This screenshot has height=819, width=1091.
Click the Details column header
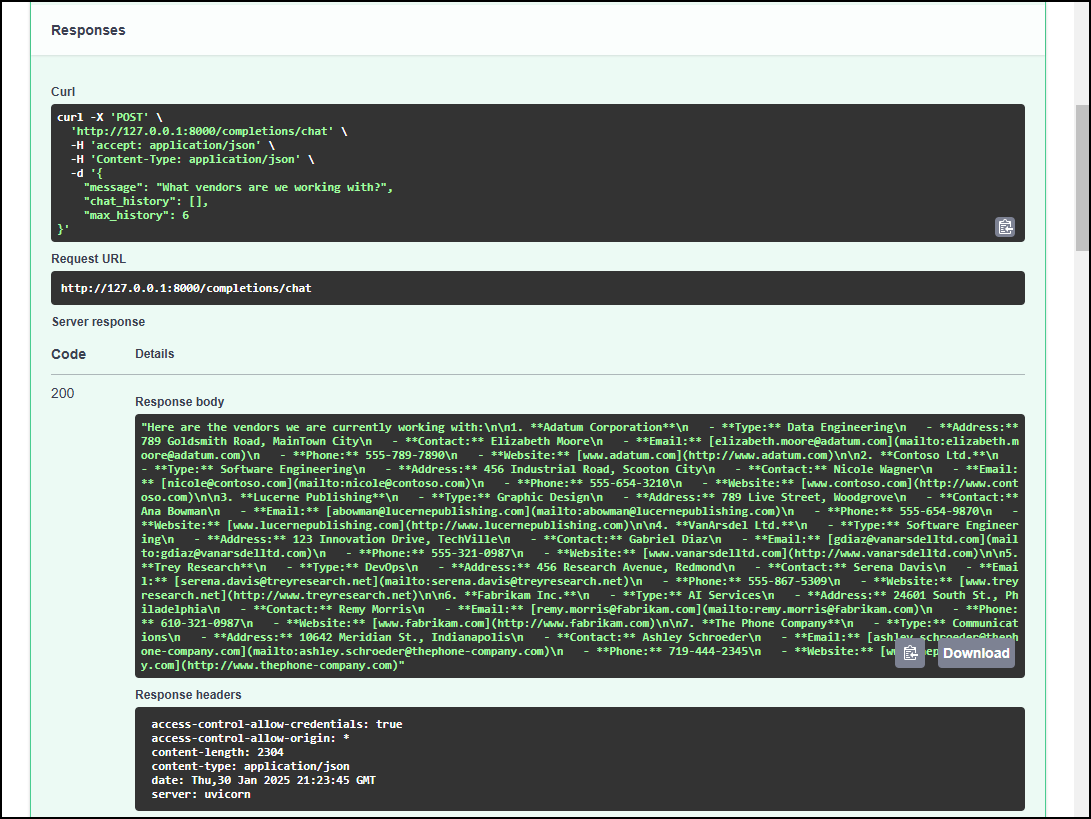coord(154,353)
